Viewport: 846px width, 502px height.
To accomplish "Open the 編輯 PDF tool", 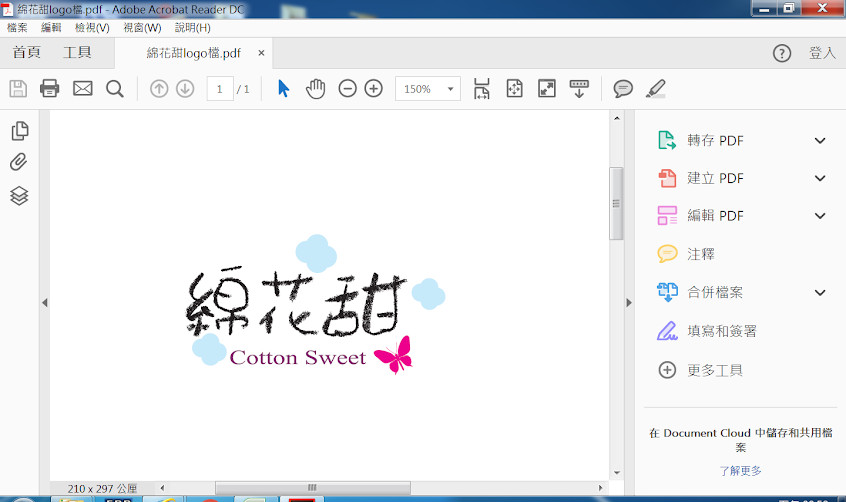I will [x=715, y=216].
